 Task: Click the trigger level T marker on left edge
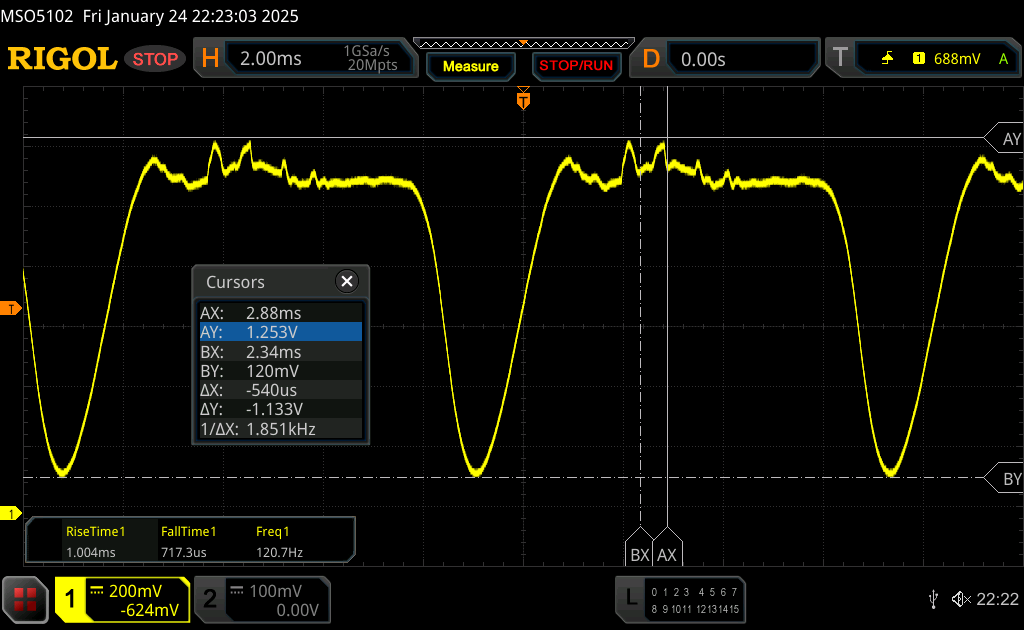[x=11, y=308]
